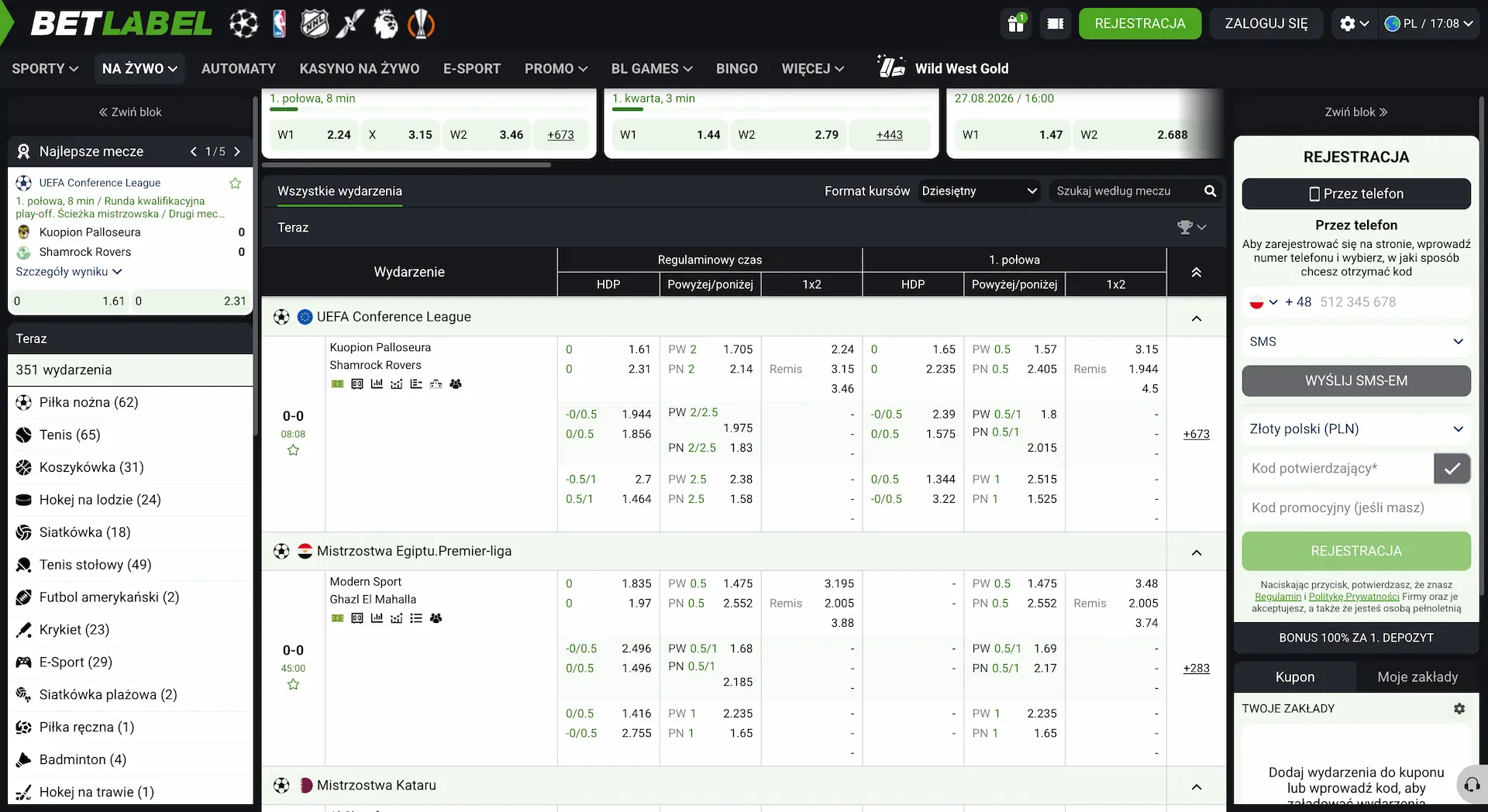Open the bet slip settings gear
The image size is (1488, 812).
click(1459, 708)
